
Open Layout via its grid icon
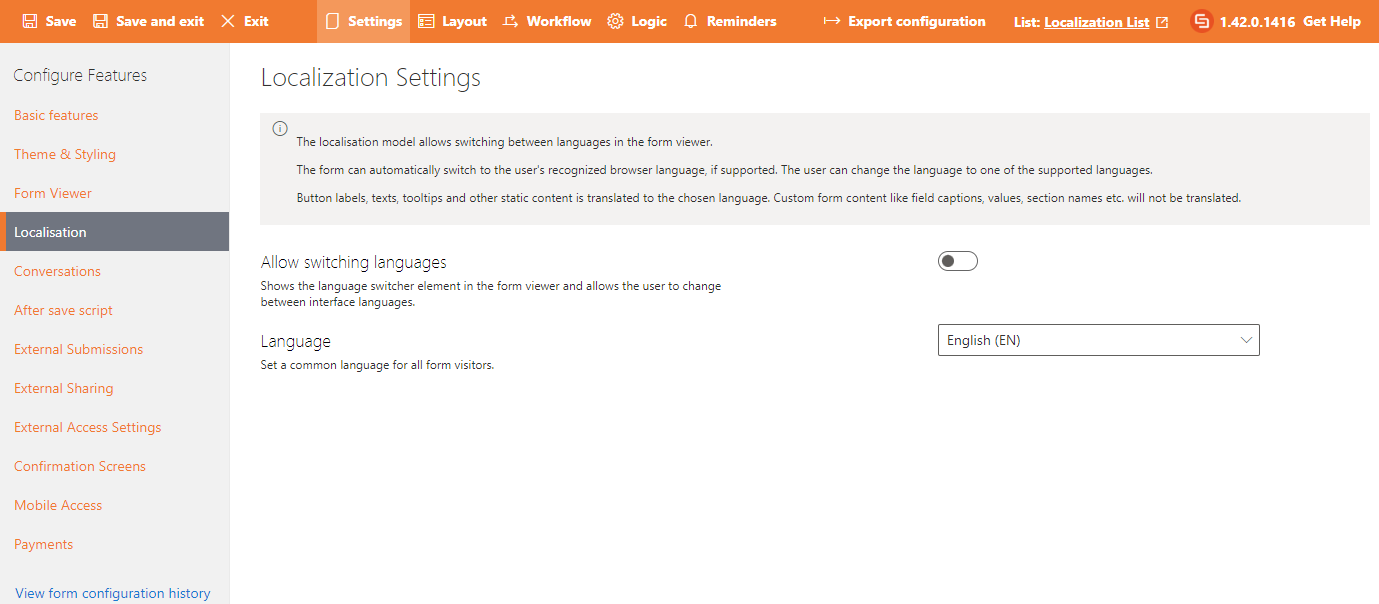[426, 21]
